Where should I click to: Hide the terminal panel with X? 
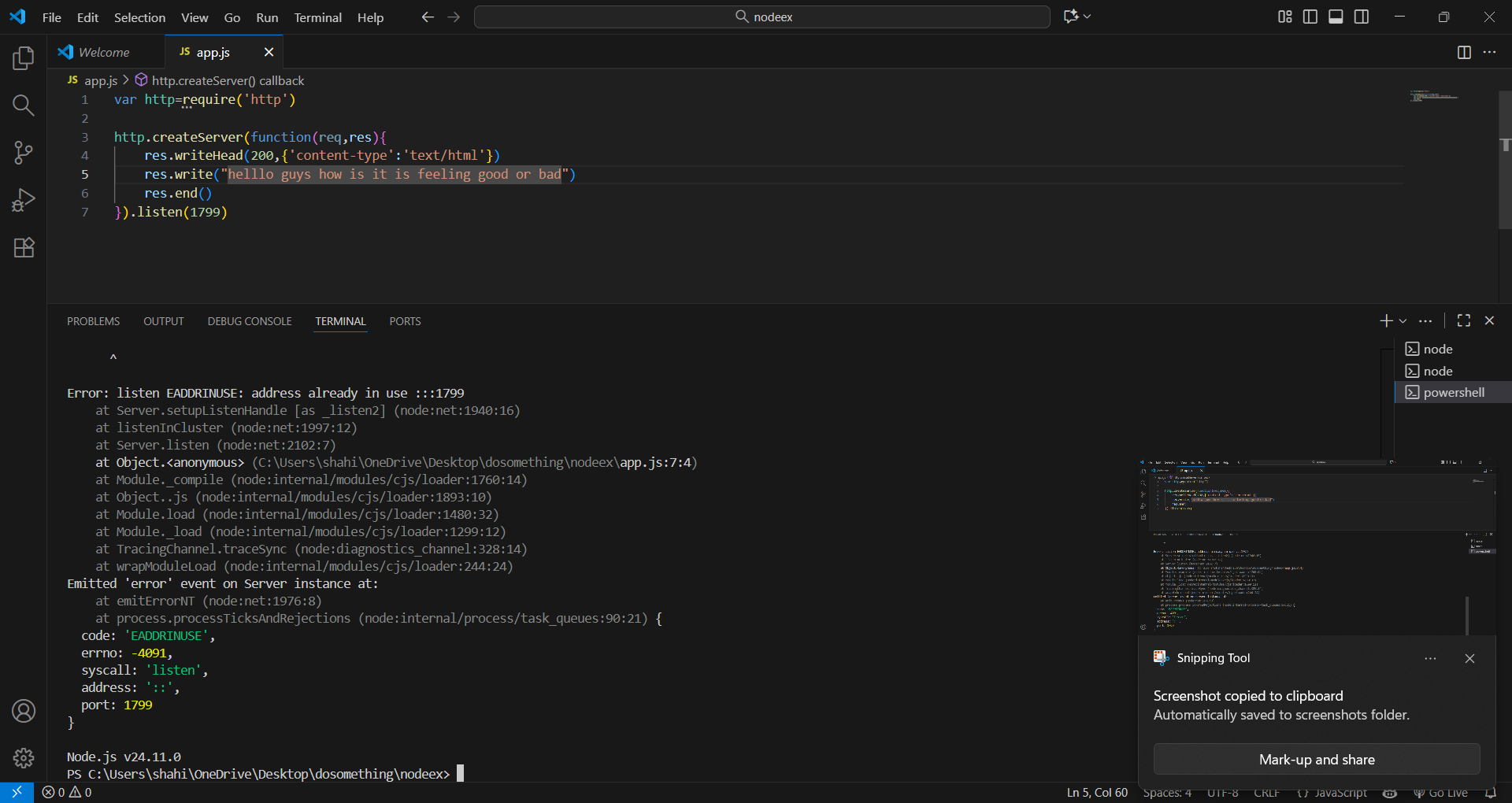[x=1489, y=320]
